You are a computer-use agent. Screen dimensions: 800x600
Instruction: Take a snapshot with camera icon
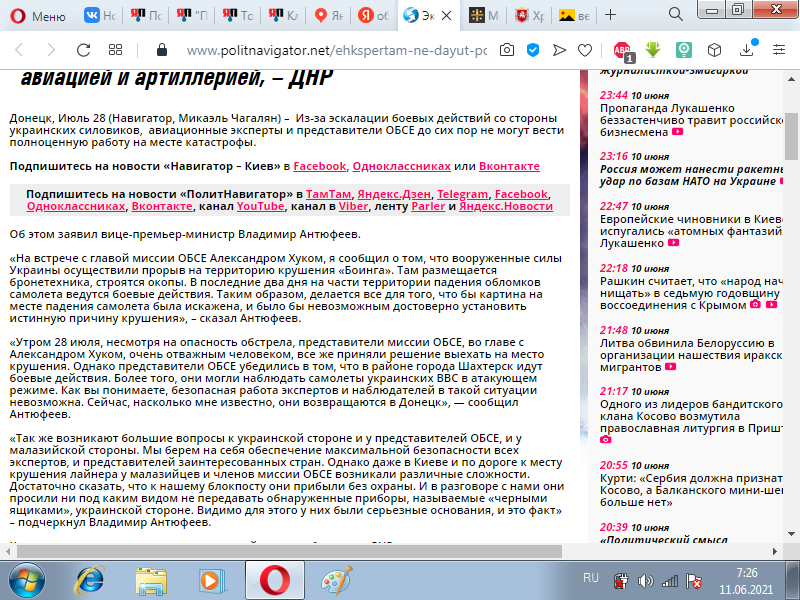click(507, 49)
